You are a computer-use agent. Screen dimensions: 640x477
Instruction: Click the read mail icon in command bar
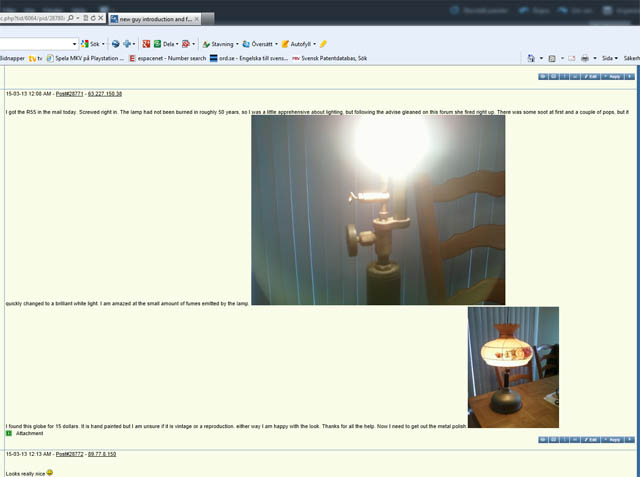pos(570,59)
